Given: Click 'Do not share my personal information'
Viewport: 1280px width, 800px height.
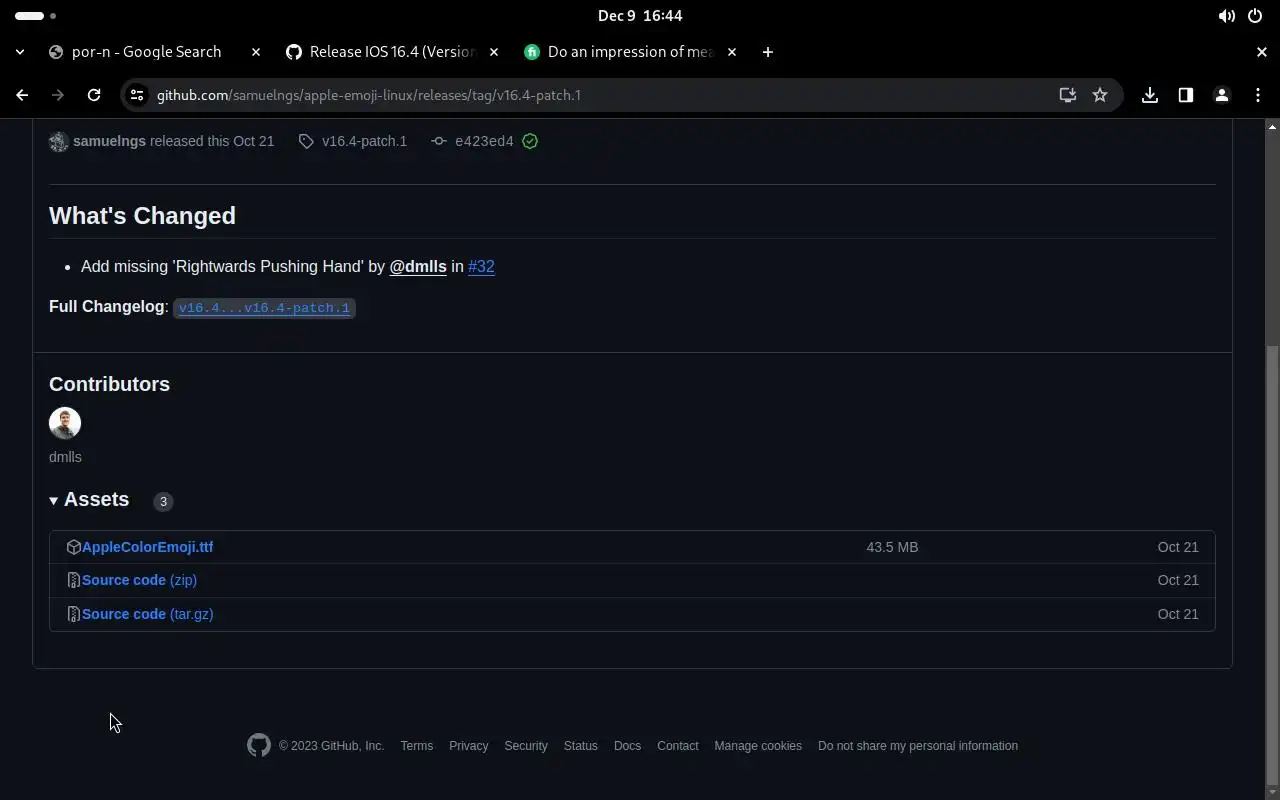Looking at the screenshot, I should point(918,746).
